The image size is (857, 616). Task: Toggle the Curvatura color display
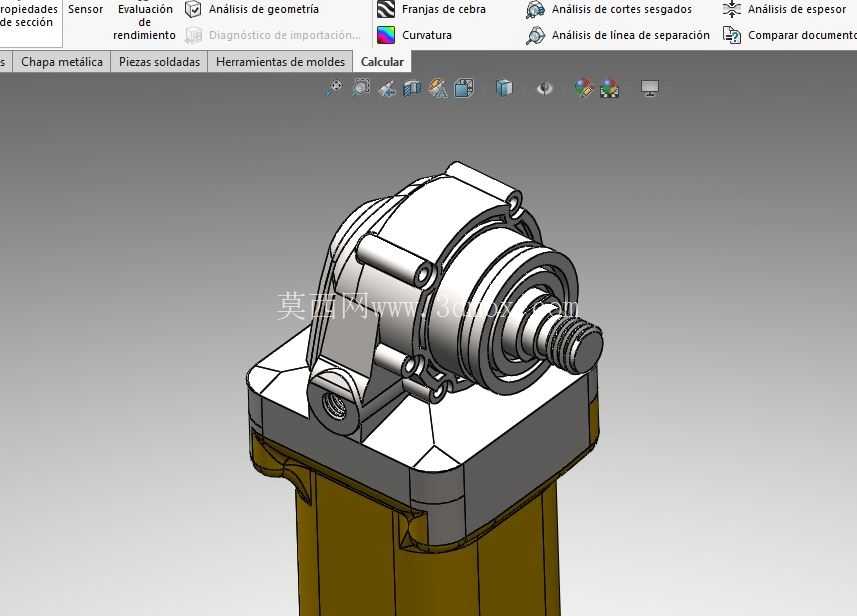[415, 35]
